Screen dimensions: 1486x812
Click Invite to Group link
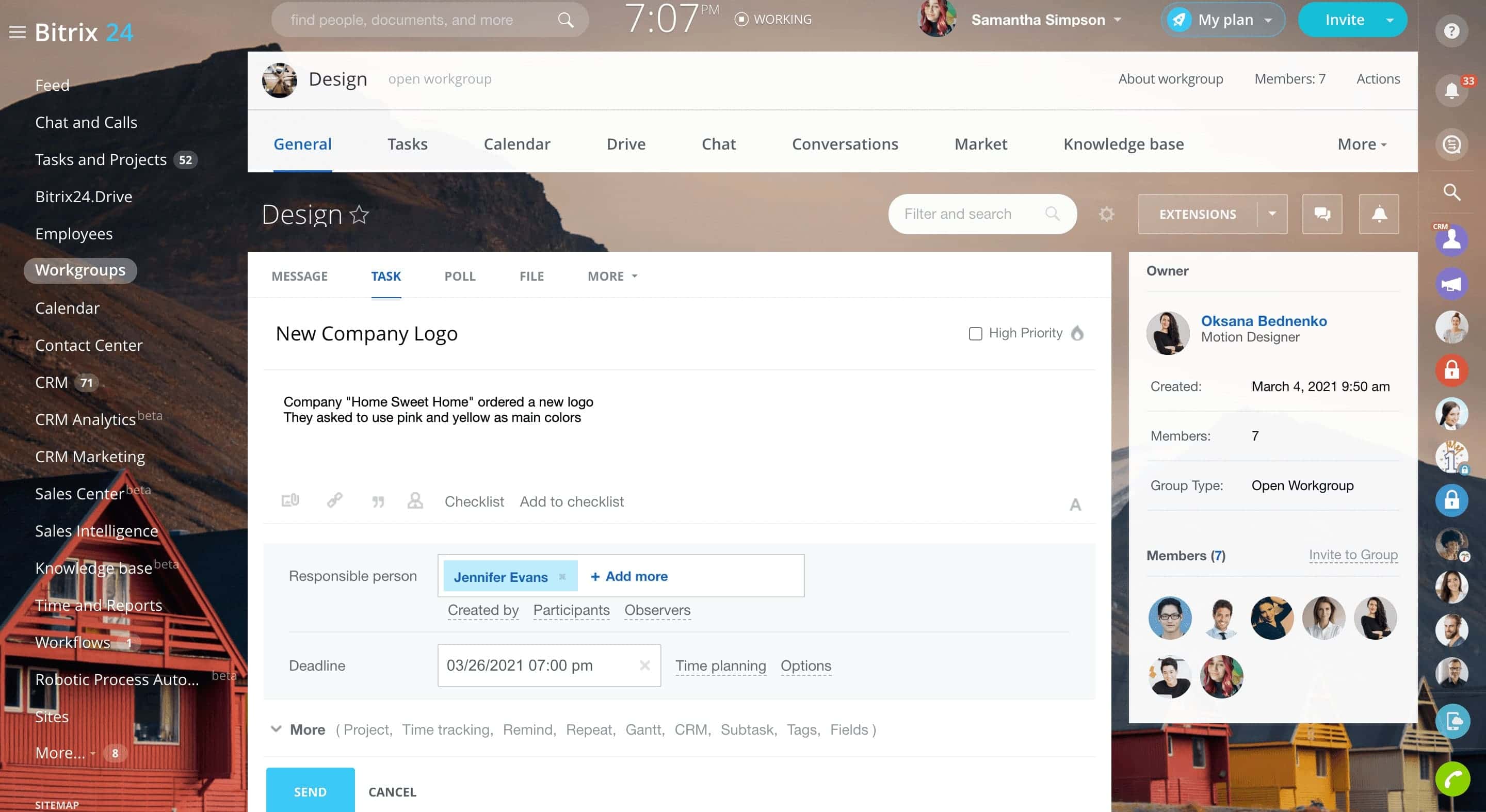click(x=1353, y=555)
